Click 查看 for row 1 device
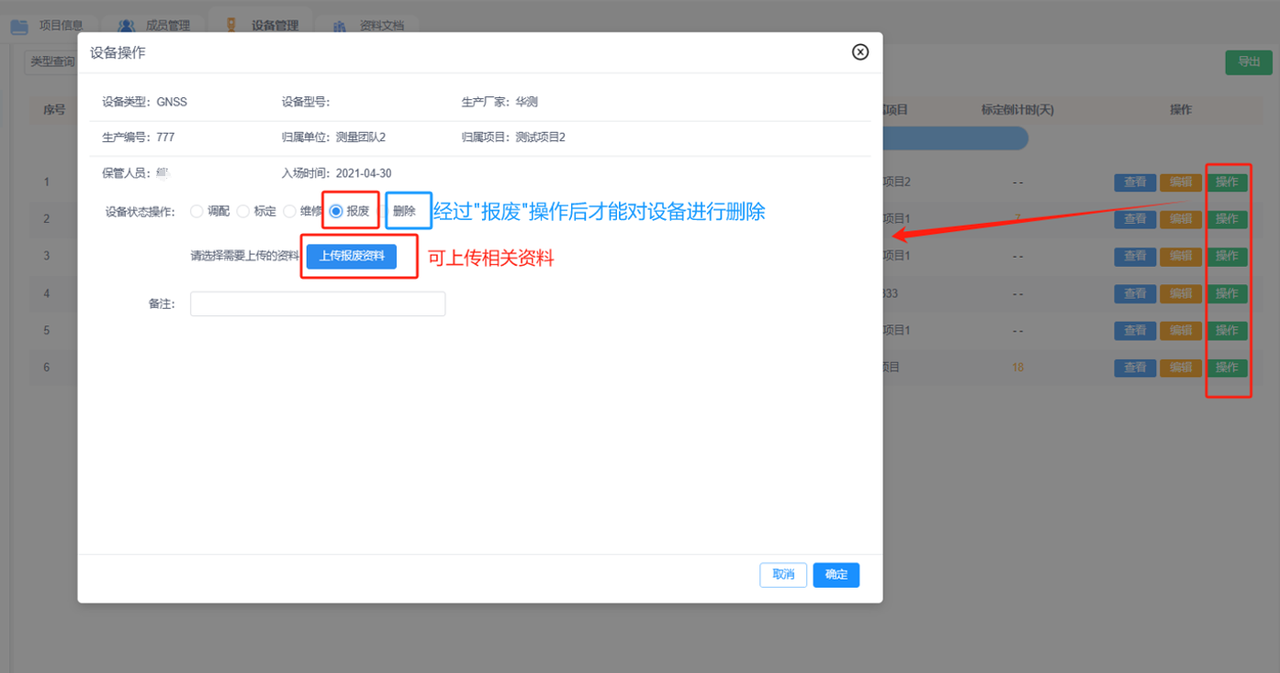 coord(1135,182)
